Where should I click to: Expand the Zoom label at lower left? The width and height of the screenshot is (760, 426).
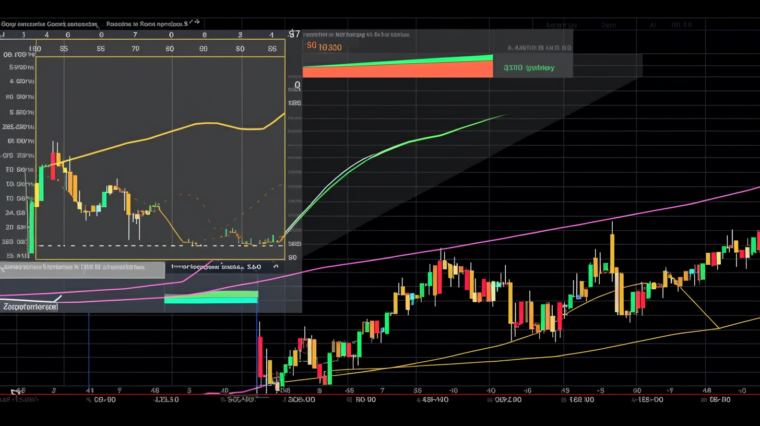[30, 308]
